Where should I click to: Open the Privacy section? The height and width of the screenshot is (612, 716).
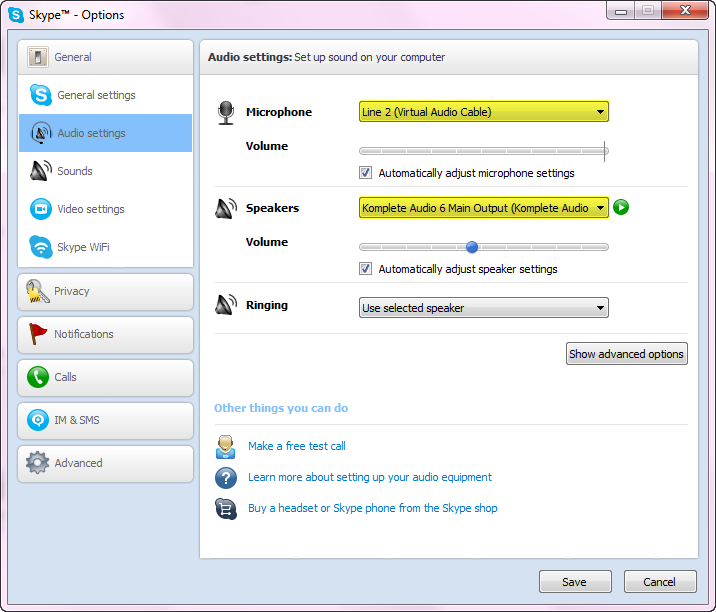[105, 292]
